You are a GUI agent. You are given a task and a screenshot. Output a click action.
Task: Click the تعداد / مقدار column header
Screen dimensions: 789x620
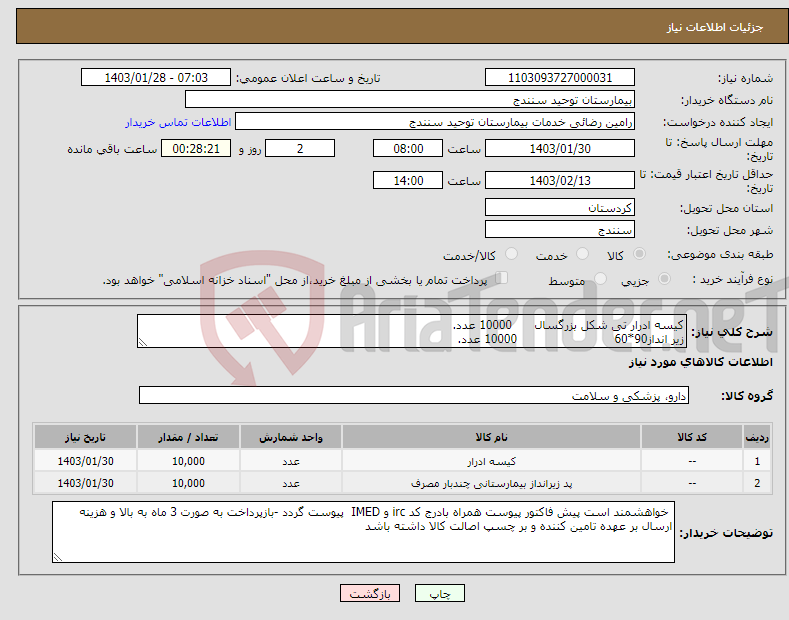click(x=188, y=437)
